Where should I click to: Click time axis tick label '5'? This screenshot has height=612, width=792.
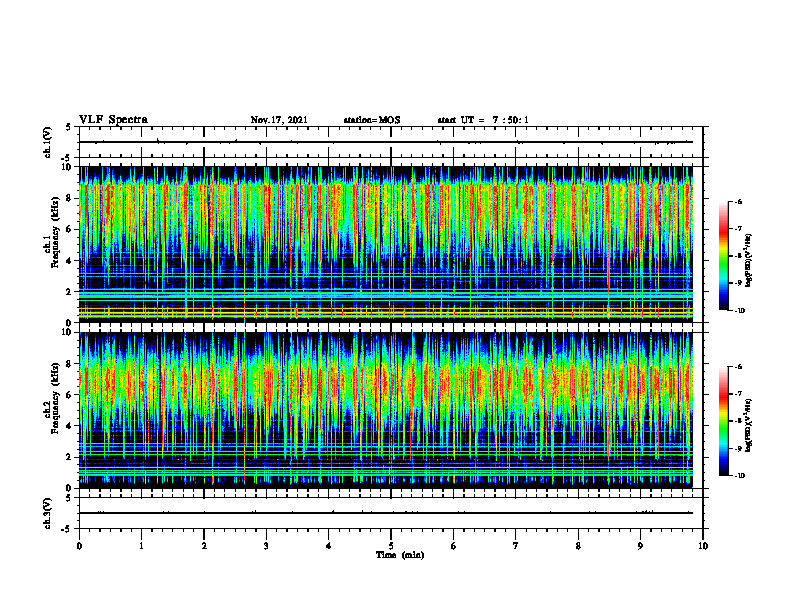pyautogui.click(x=391, y=546)
